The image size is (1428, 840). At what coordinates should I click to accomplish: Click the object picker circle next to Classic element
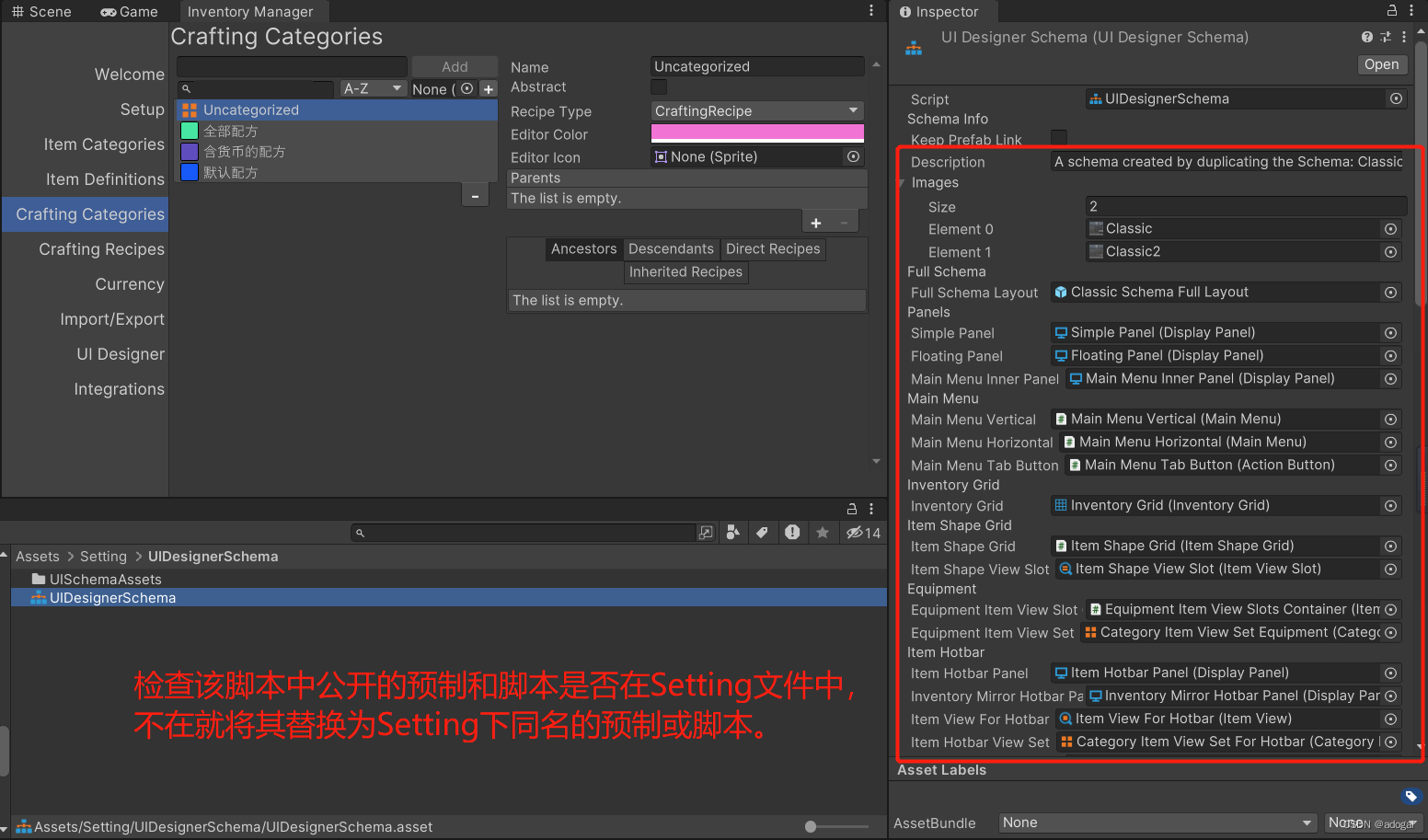click(1389, 228)
